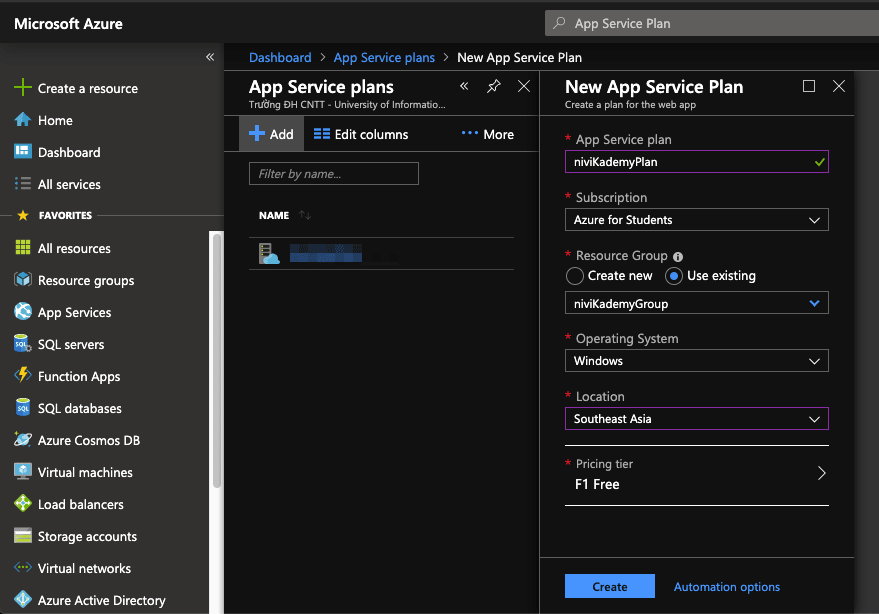Click the Resource groups cube icon
Viewport: 879px width, 614px height.
click(23, 279)
